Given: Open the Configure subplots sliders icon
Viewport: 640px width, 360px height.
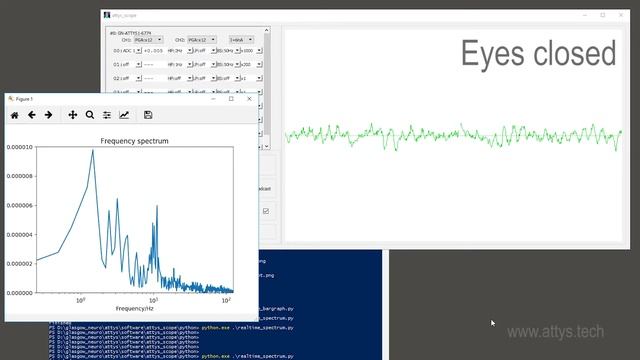Looking at the screenshot, I should tap(107, 115).
